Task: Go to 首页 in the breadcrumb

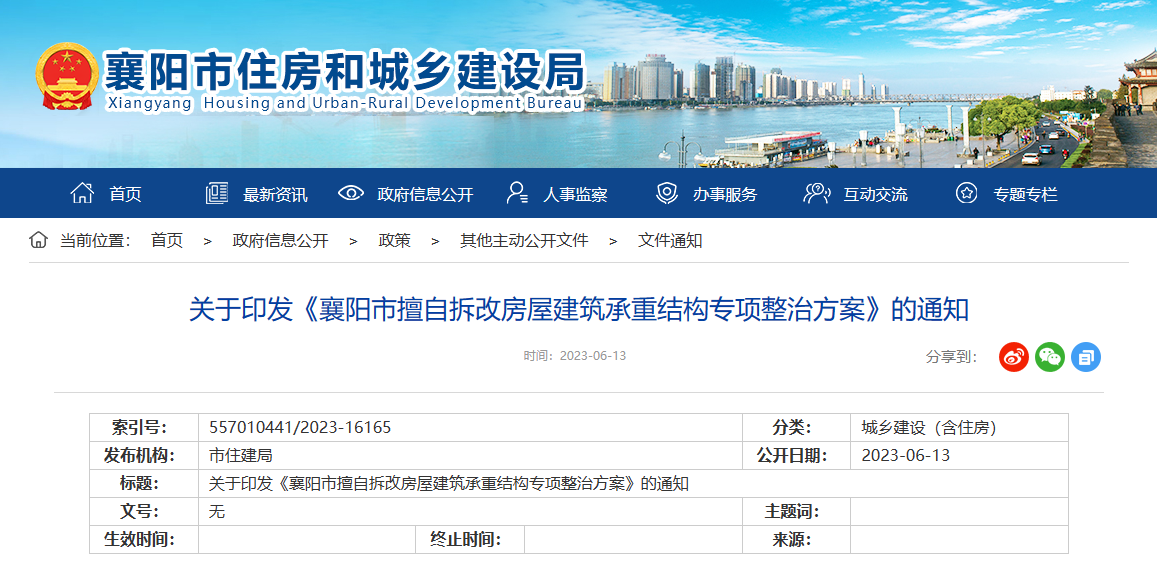Action: (x=167, y=240)
